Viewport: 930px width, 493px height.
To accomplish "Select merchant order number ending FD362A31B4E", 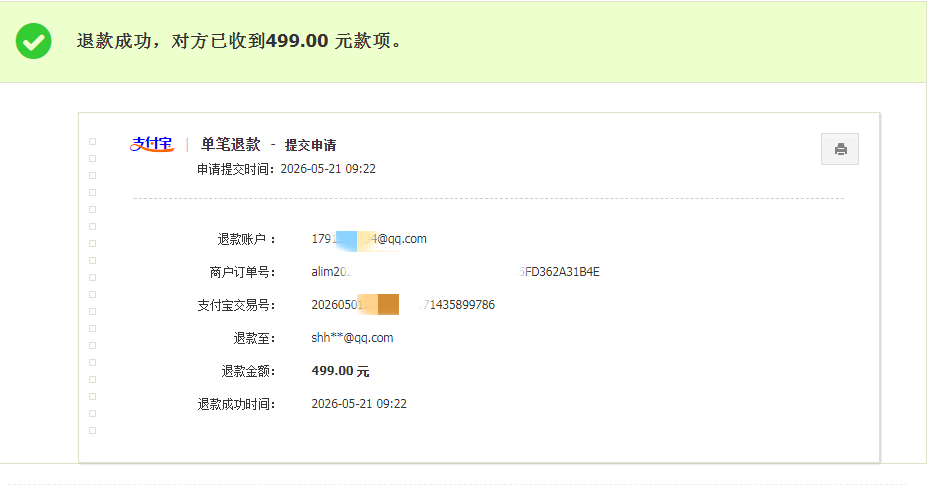I will [456, 272].
